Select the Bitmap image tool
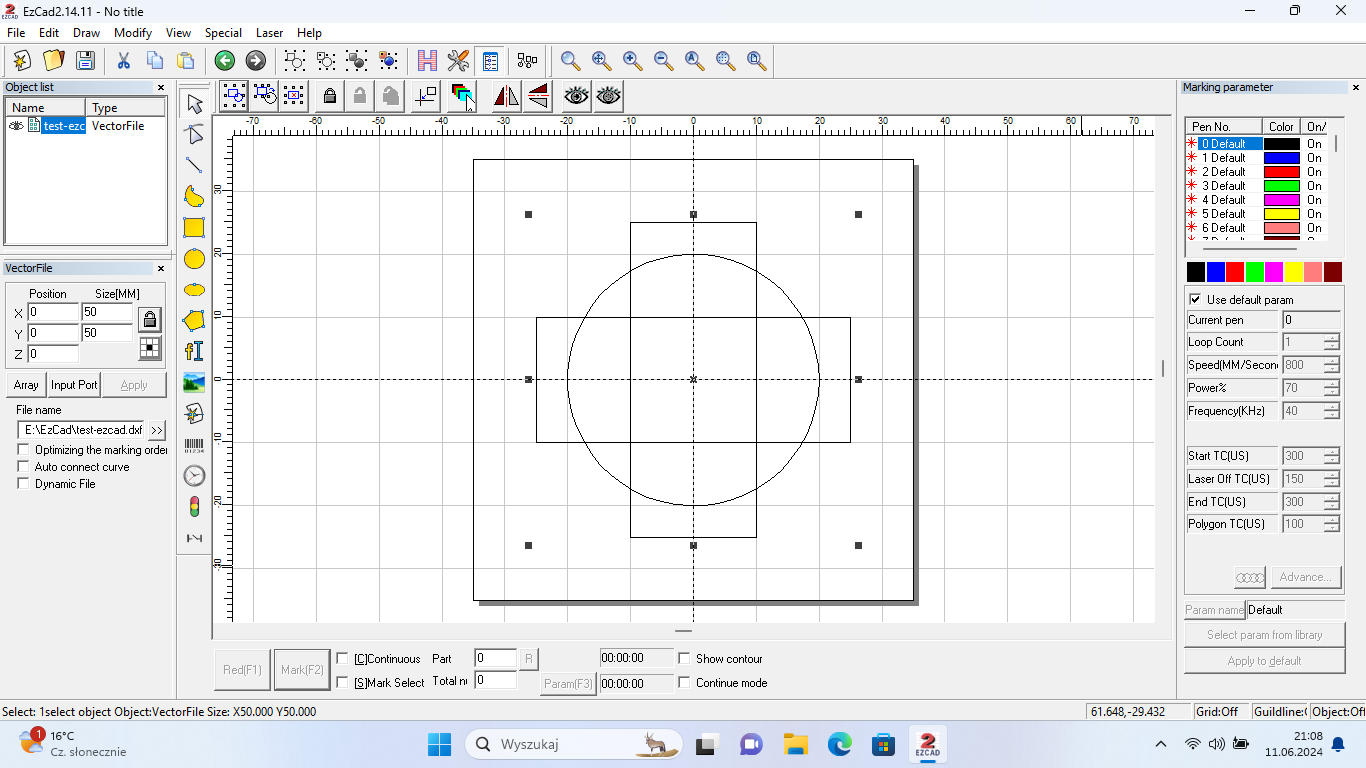The width and height of the screenshot is (1366, 768). 195,383
